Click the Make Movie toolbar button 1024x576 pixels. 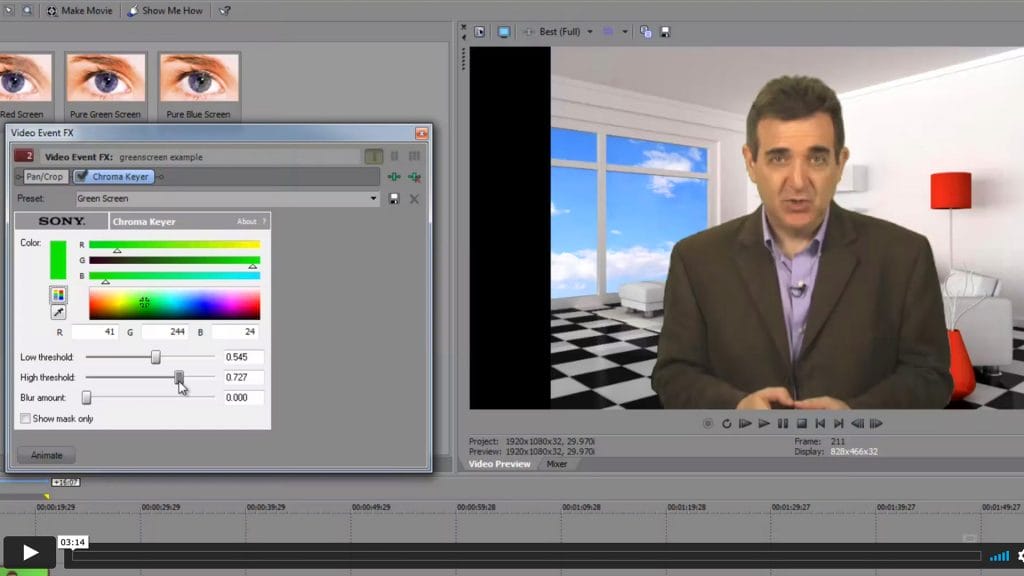[x=80, y=10]
